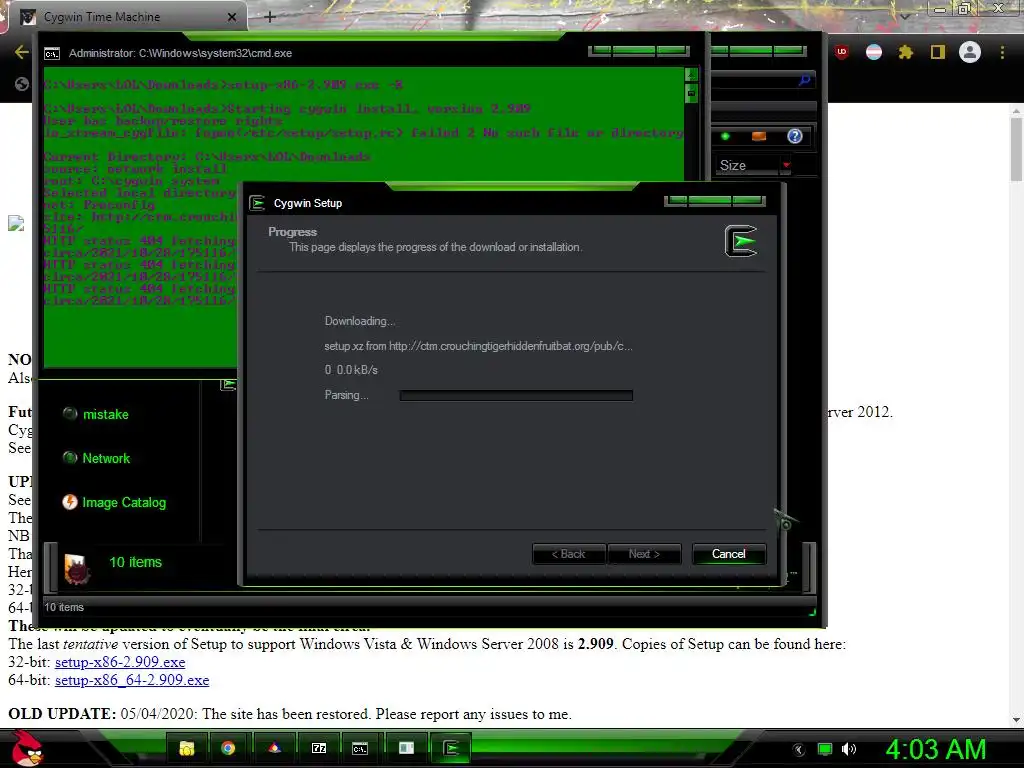Open the colorful triangle app on taskbar
The image size is (1024, 768).
point(274,748)
